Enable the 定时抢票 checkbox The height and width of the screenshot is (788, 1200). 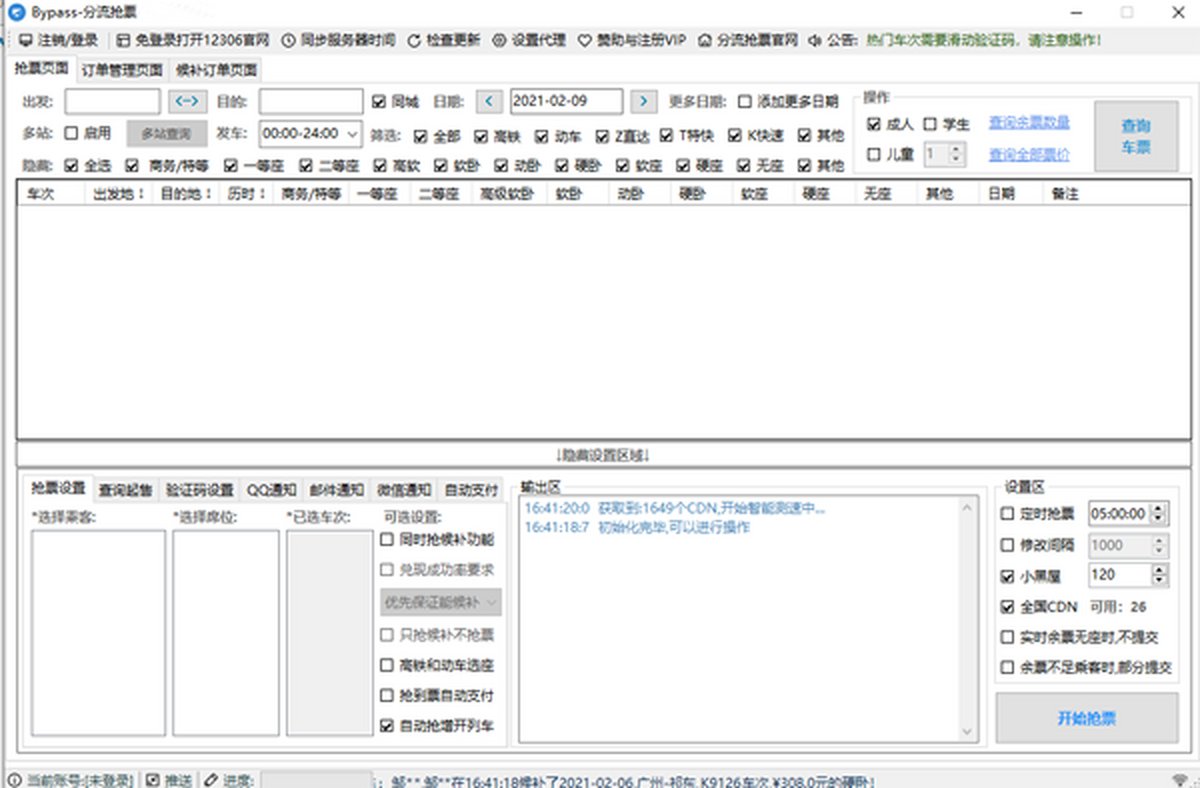point(1008,514)
